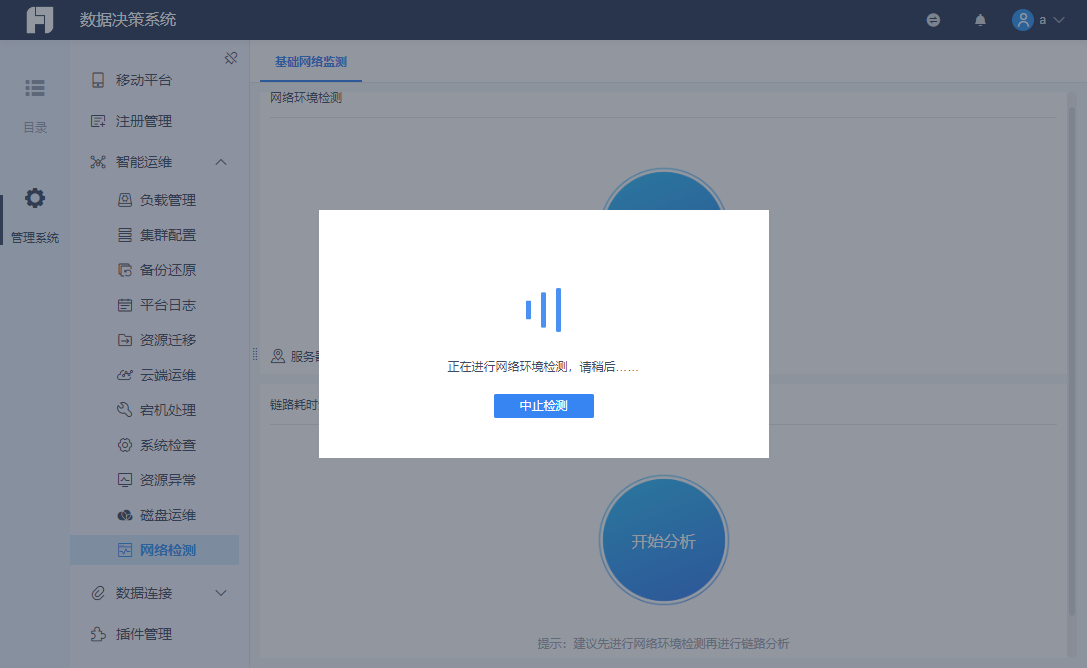
Task: Click the user avatar icon
Action: [x=1023, y=20]
